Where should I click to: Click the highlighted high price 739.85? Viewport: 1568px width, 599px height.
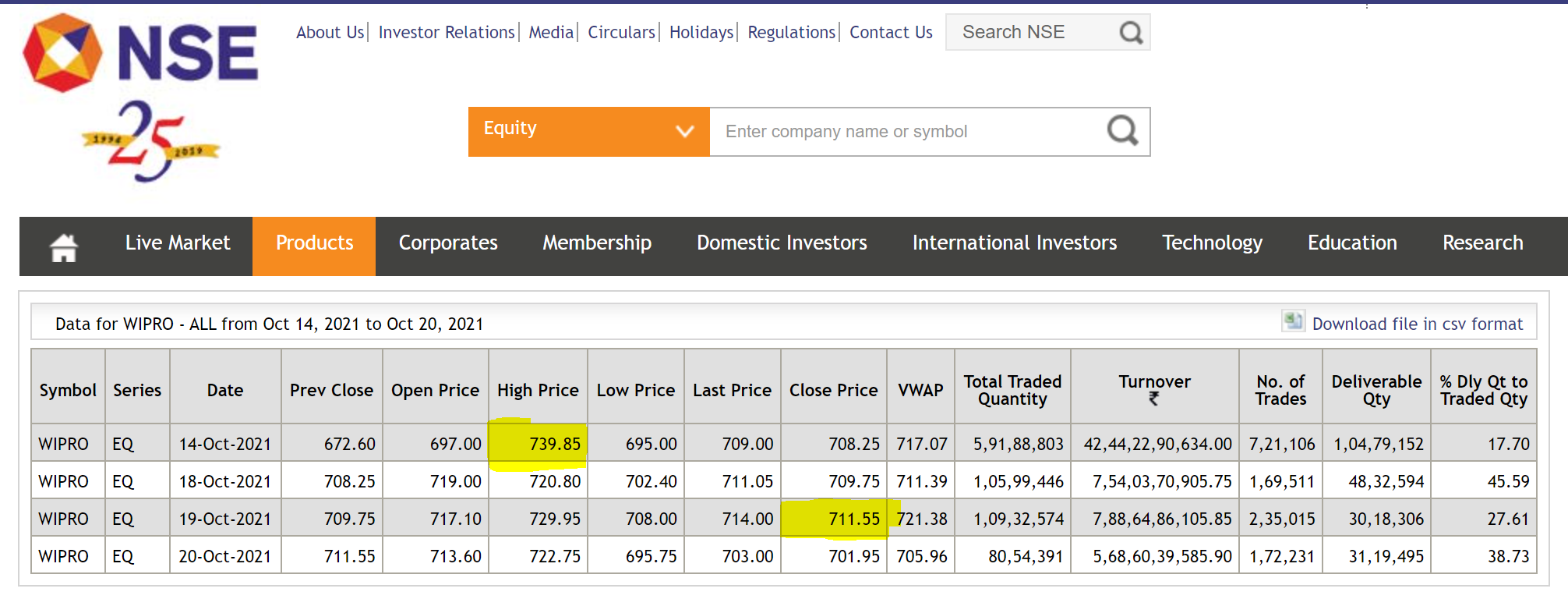click(555, 444)
